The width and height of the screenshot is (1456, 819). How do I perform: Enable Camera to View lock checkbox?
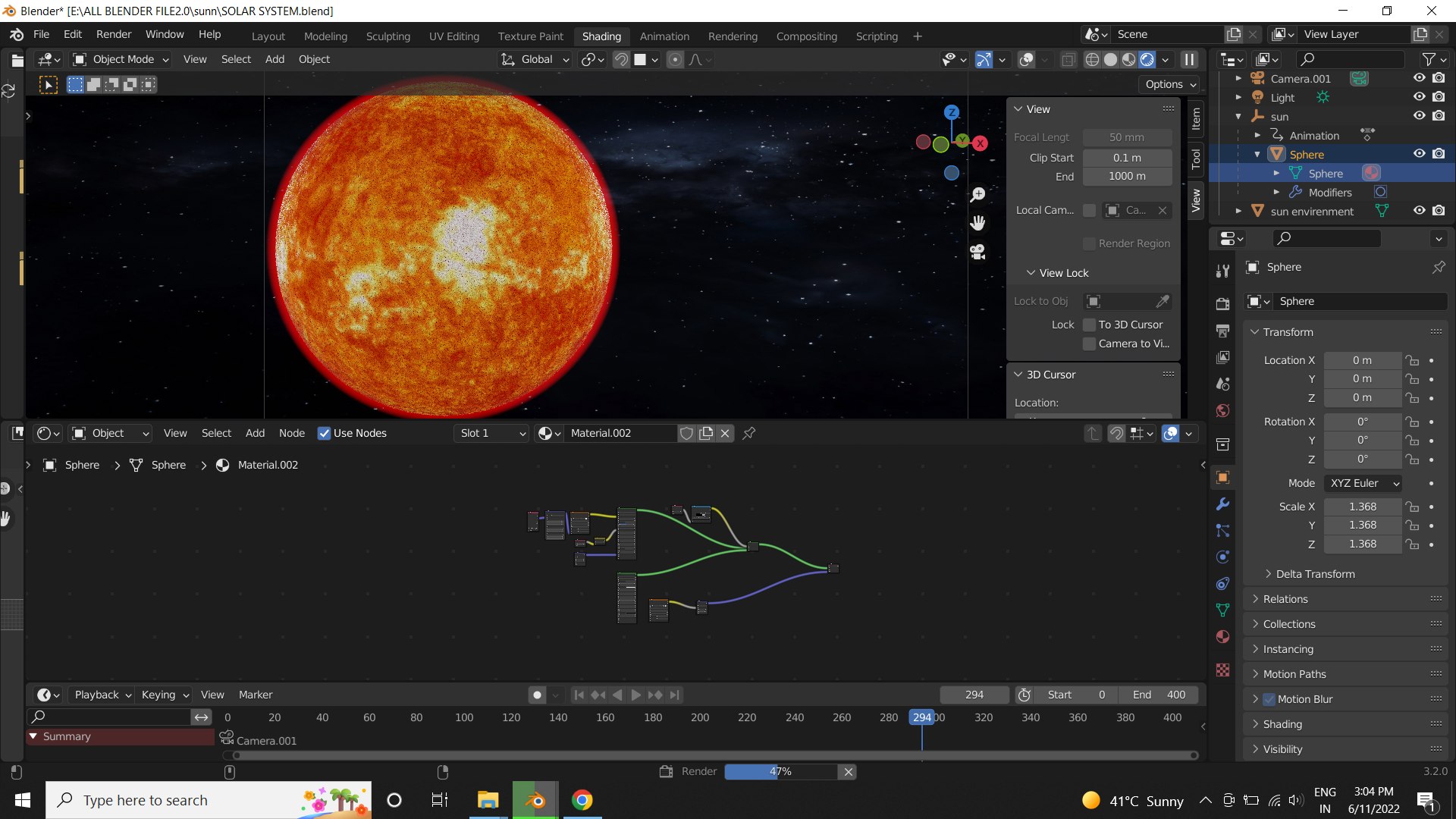(x=1089, y=344)
